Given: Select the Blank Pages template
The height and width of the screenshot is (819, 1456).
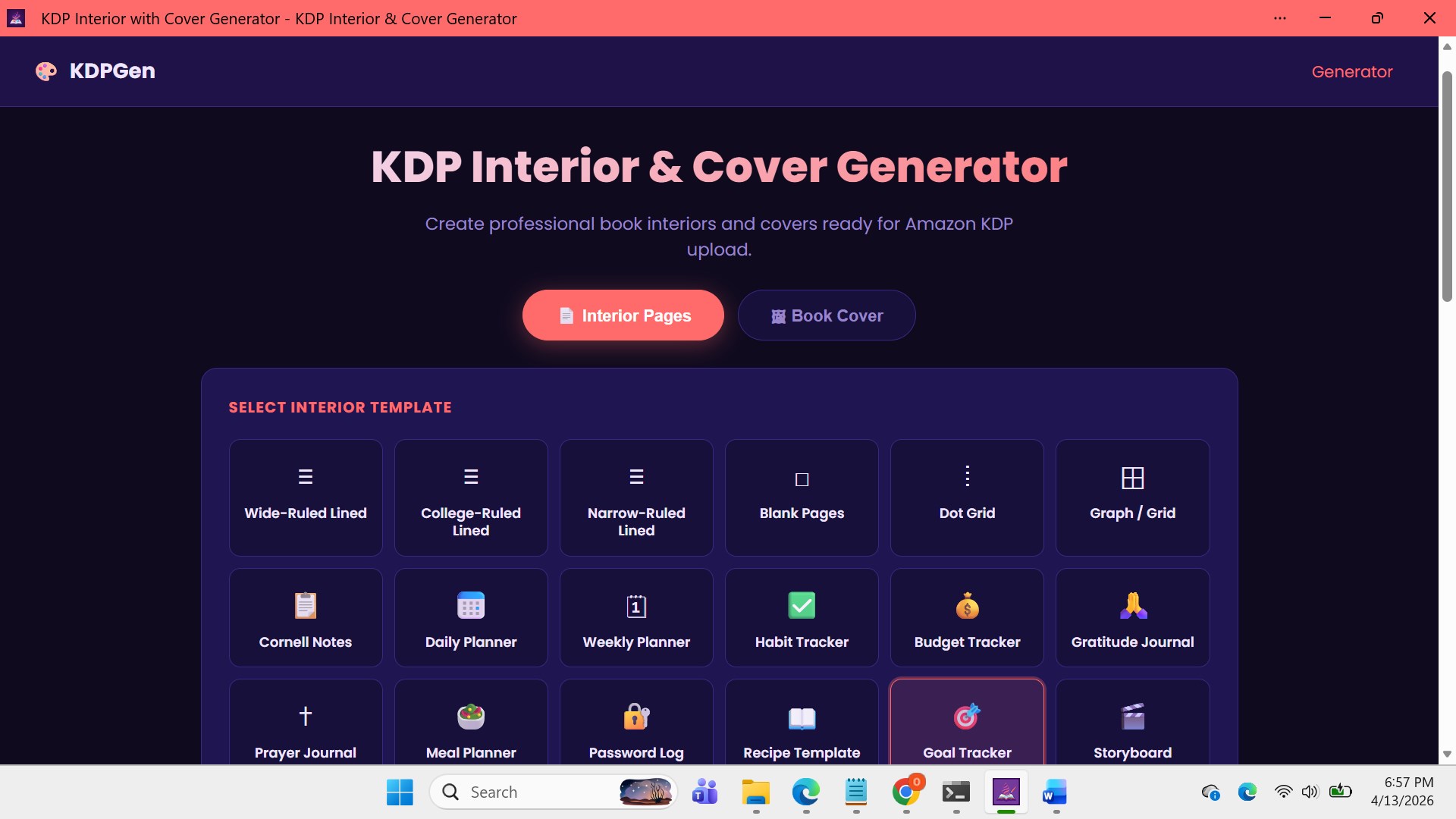Looking at the screenshot, I should coord(802,497).
